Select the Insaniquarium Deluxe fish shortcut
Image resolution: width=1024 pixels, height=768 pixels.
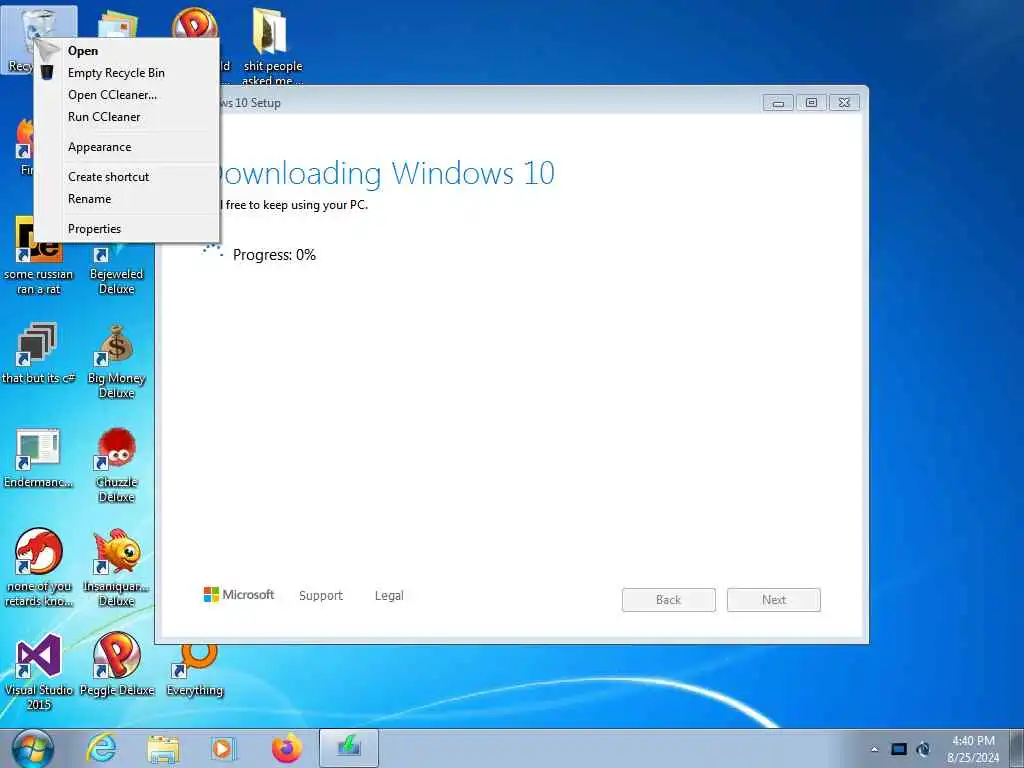click(x=116, y=568)
